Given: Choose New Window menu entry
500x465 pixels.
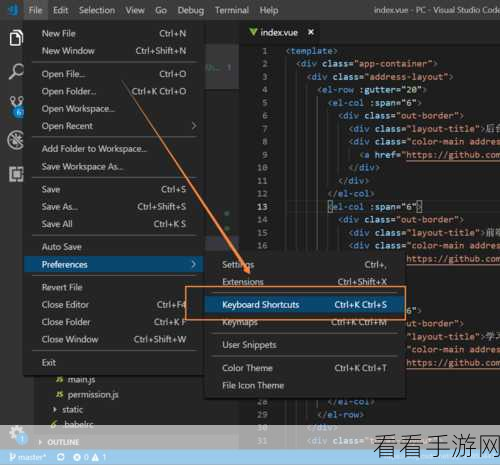Looking at the screenshot, I should click(114, 51).
